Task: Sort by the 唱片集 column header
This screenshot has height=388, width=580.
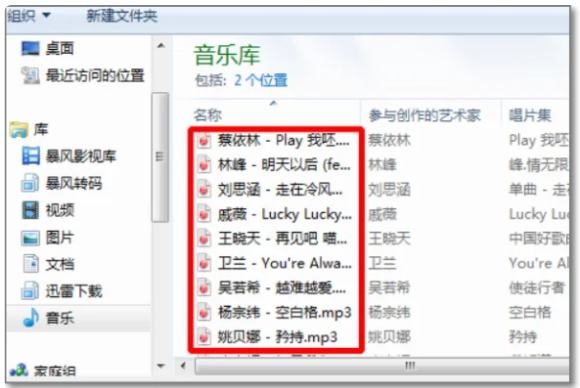Action: 530,115
